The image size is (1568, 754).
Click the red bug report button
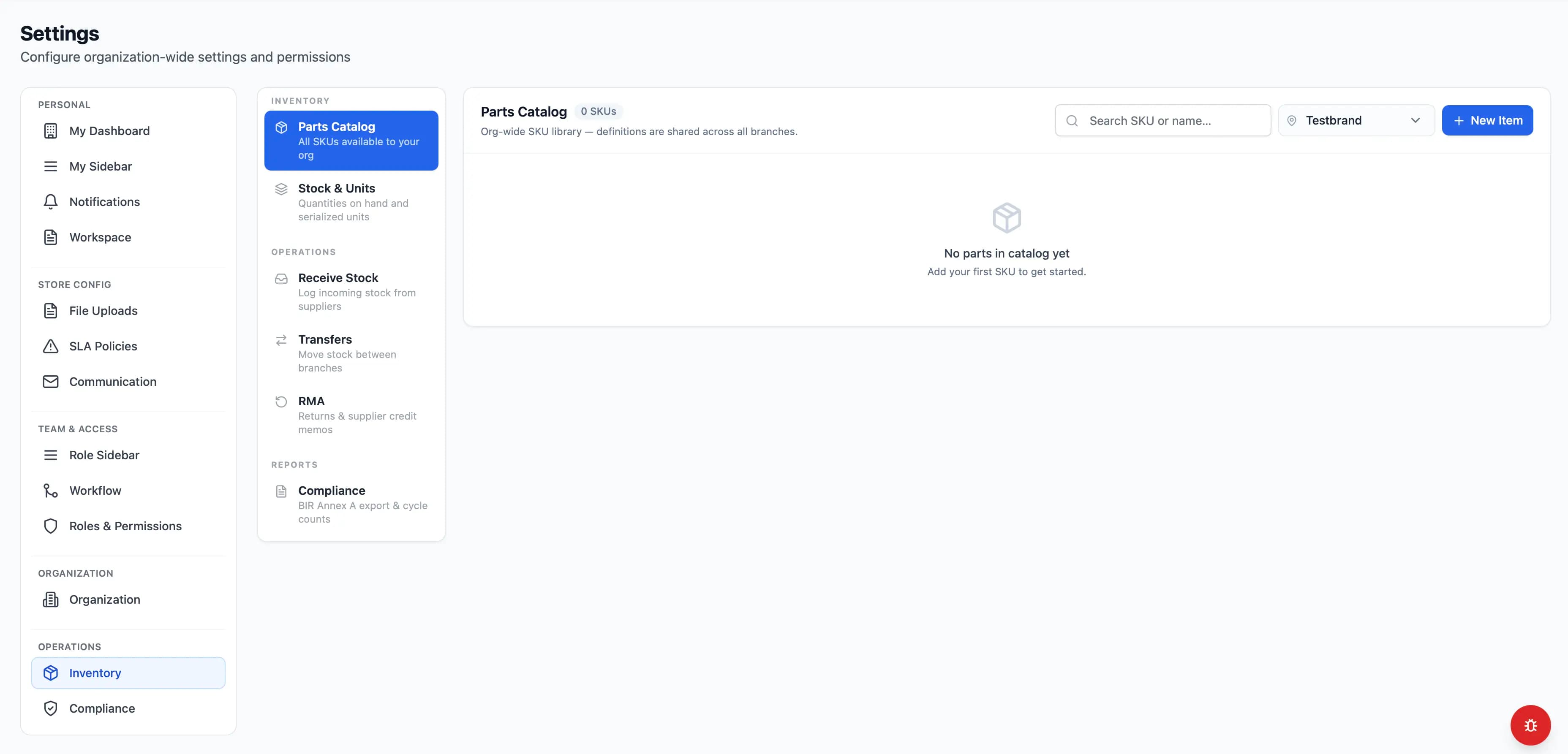click(x=1530, y=725)
